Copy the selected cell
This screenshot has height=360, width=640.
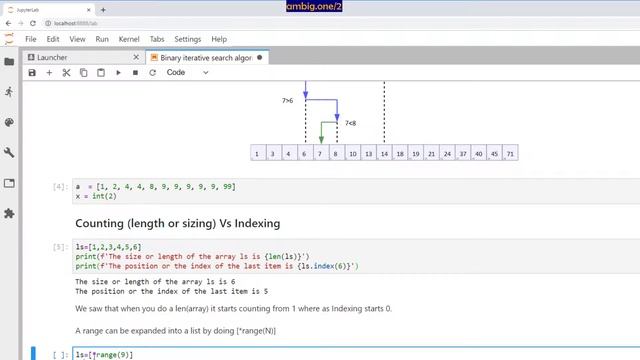[83, 73]
